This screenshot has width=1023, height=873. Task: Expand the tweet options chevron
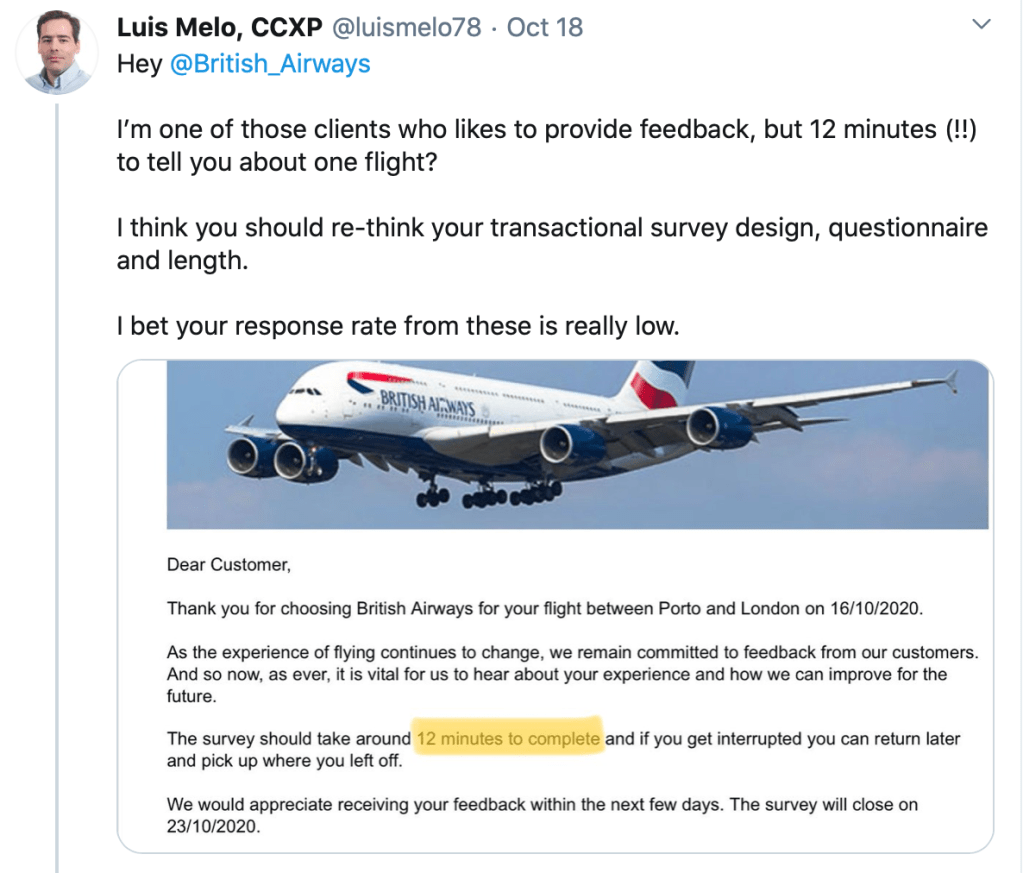(x=981, y=22)
